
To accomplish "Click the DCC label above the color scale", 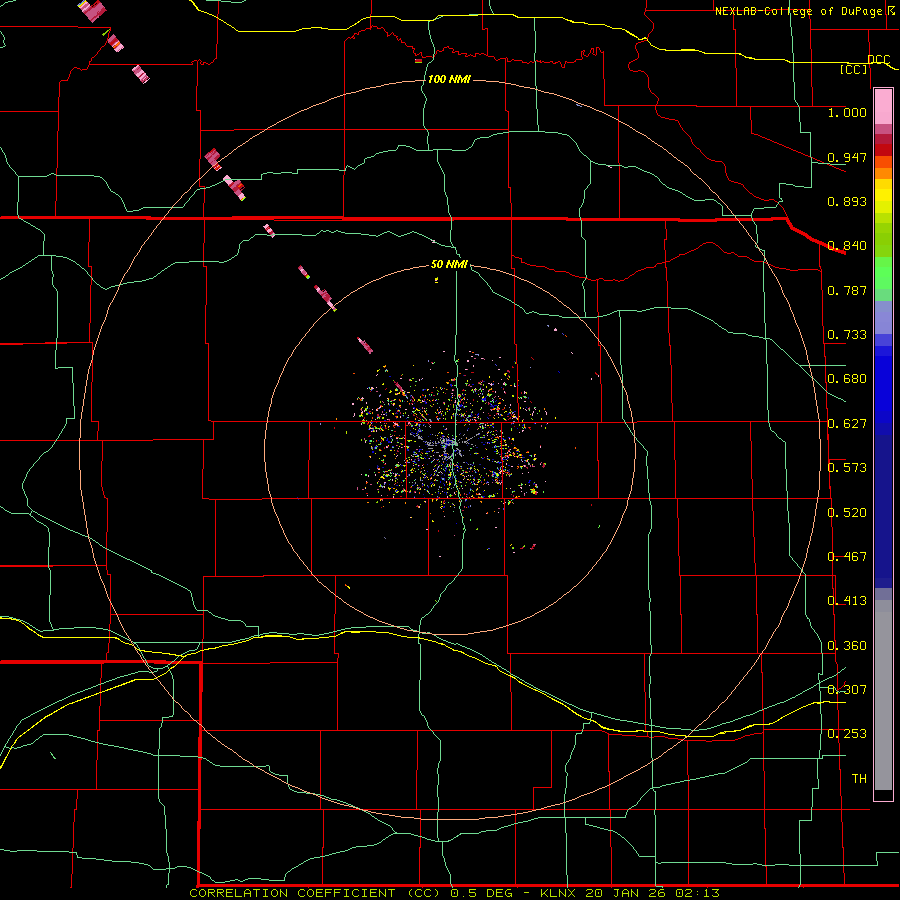I will (879, 59).
